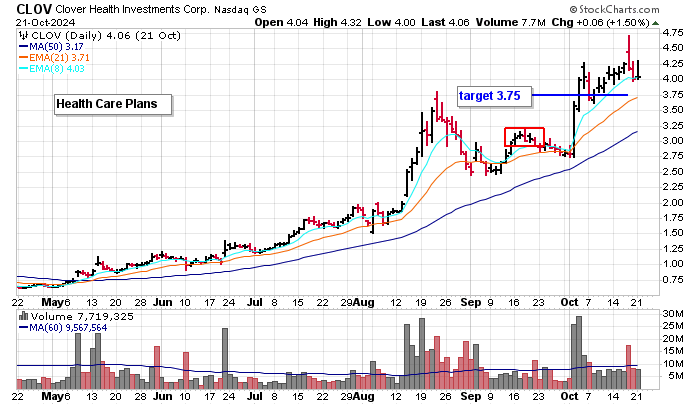Click the 25M volume axis label
Screen dimensions: 700x405
point(673,326)
